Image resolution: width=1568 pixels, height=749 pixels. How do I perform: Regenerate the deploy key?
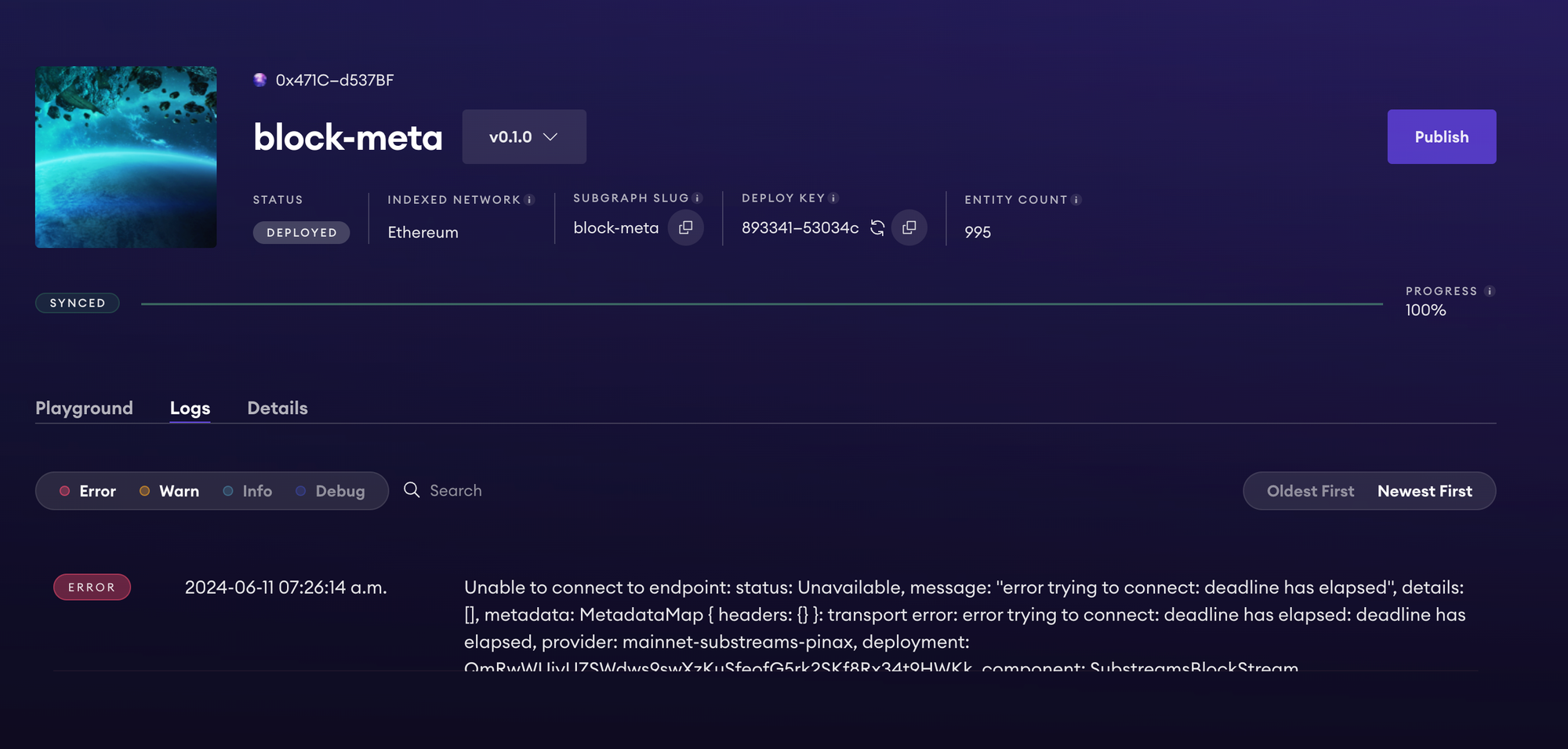[x=877, y=227]
